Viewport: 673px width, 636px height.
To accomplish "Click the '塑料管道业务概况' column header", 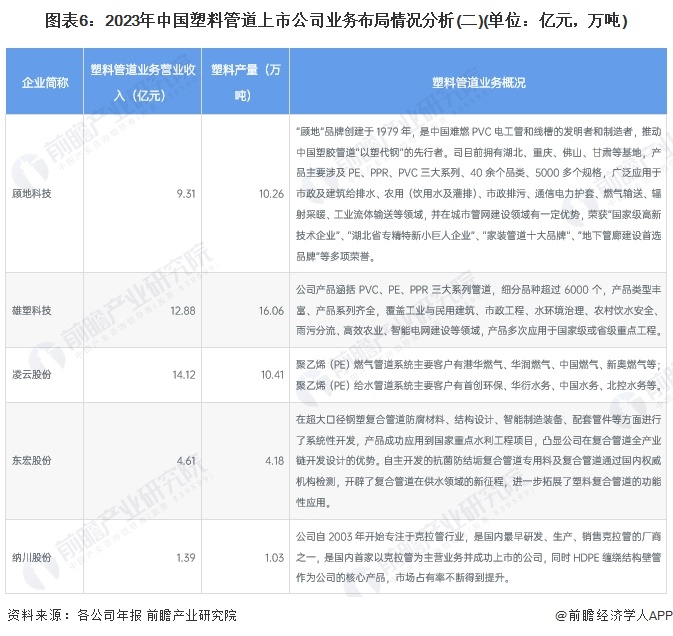I will (x=478, y=82).
